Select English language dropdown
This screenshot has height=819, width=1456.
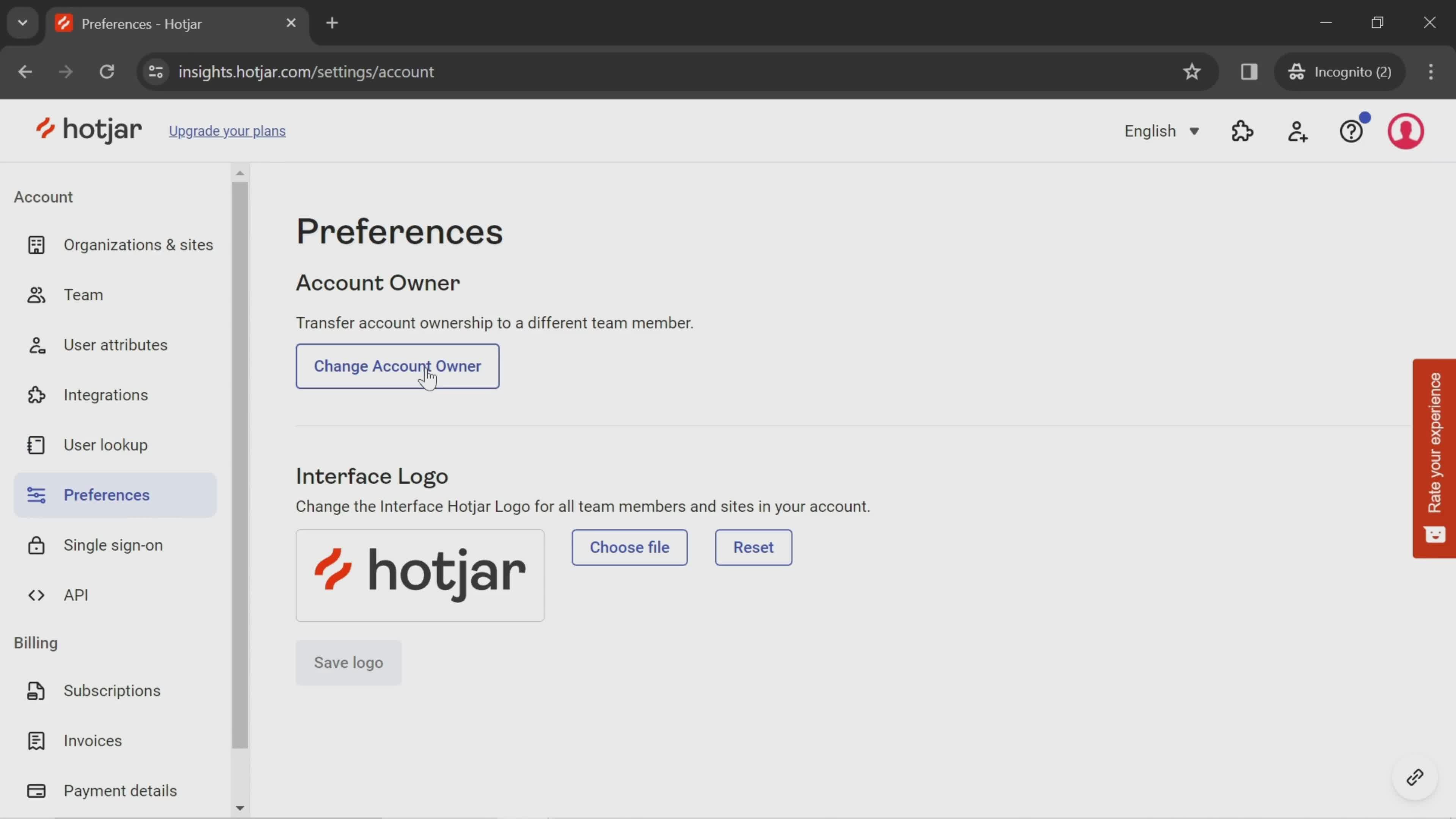click(1163, 131)
